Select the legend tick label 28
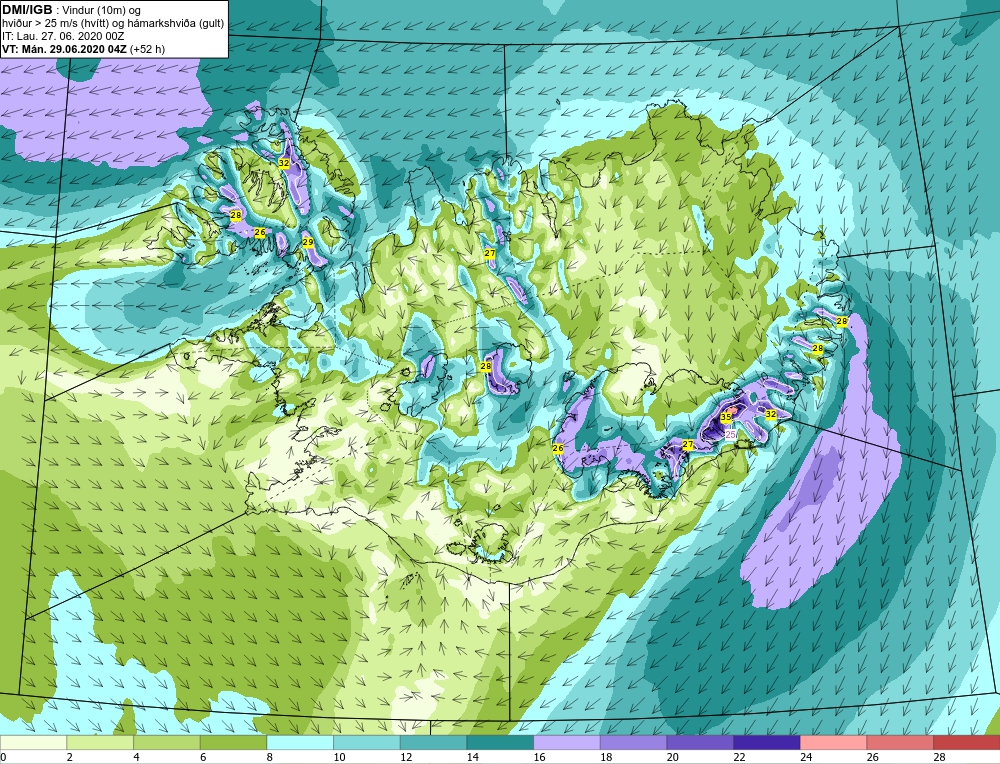The height and width of the screenshot is (764, 1000). coord(939,757)
